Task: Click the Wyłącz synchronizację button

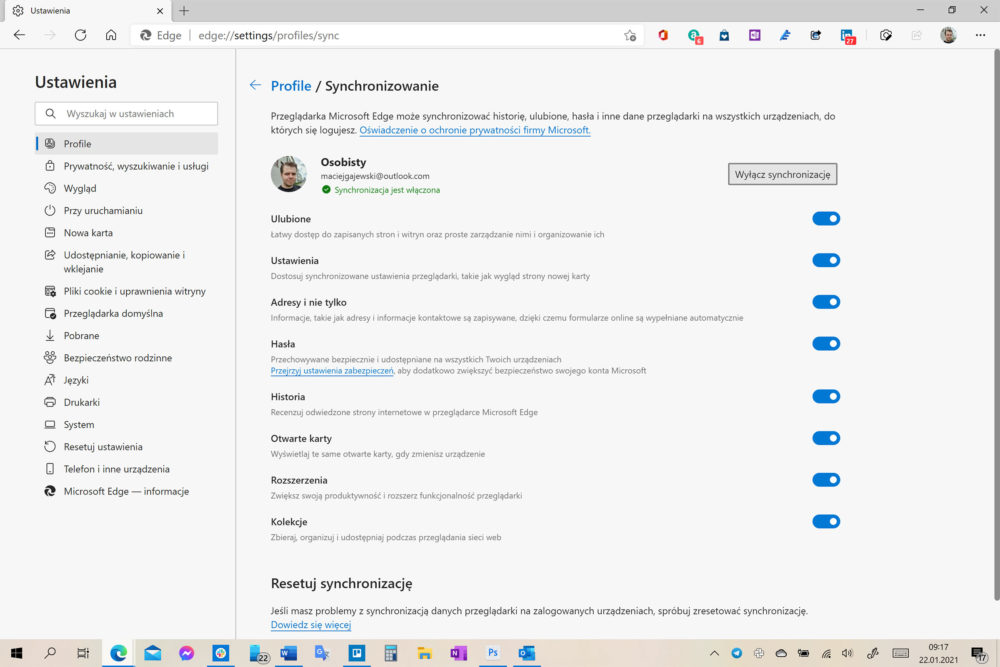Action: [783, 174]
